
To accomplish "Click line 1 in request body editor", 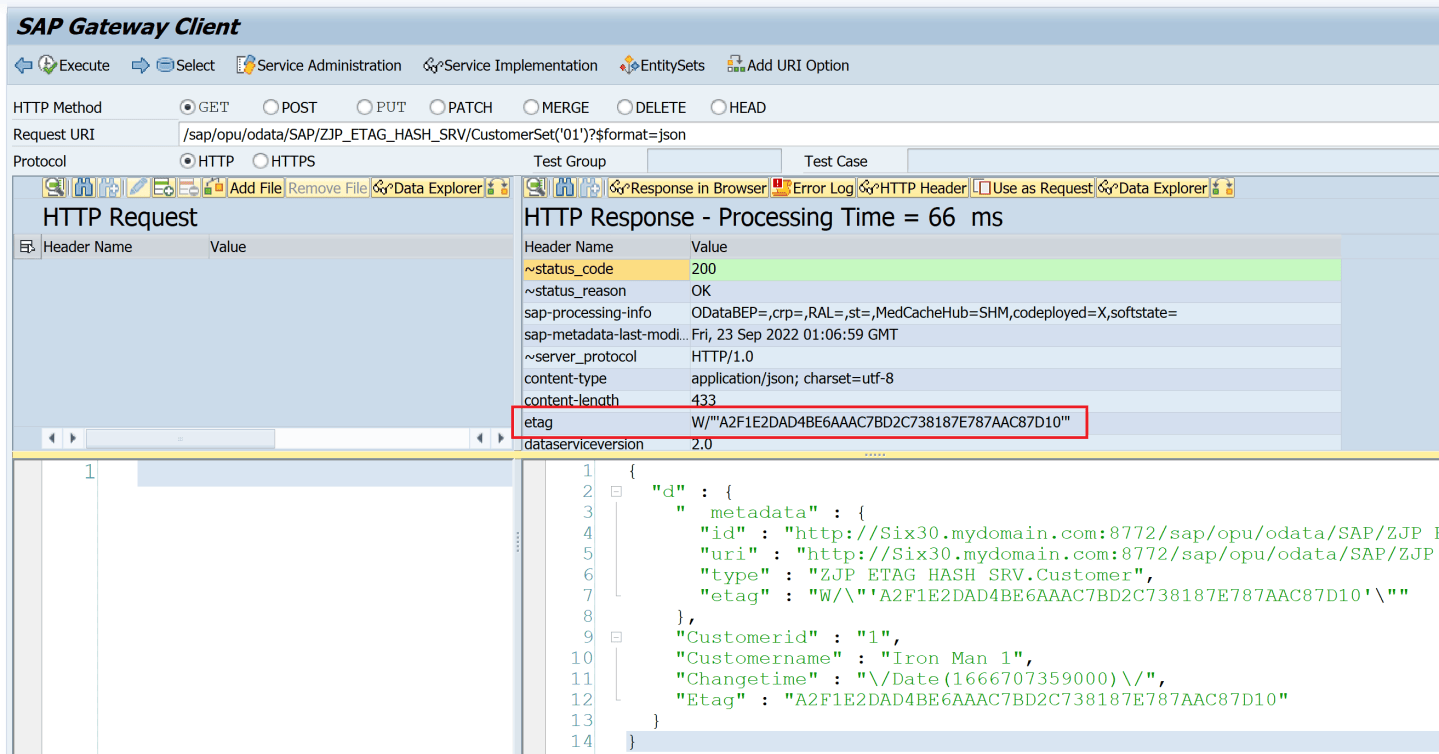I will (x=324, y=472).
